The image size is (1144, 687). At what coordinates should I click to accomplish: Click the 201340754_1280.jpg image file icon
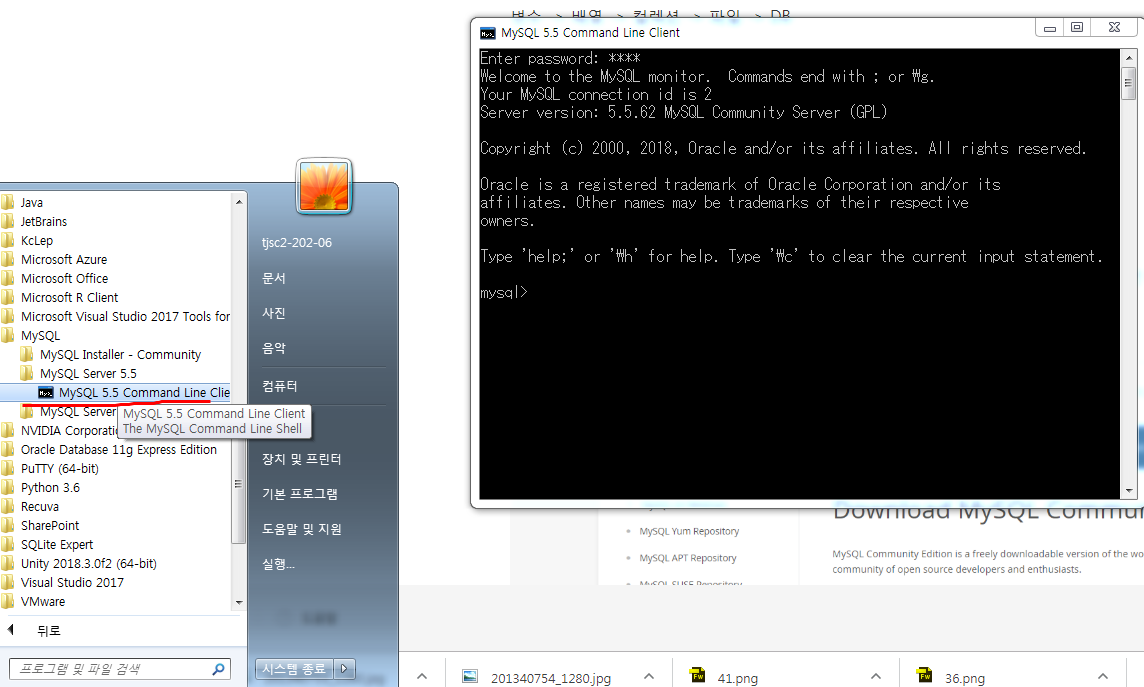470,677
